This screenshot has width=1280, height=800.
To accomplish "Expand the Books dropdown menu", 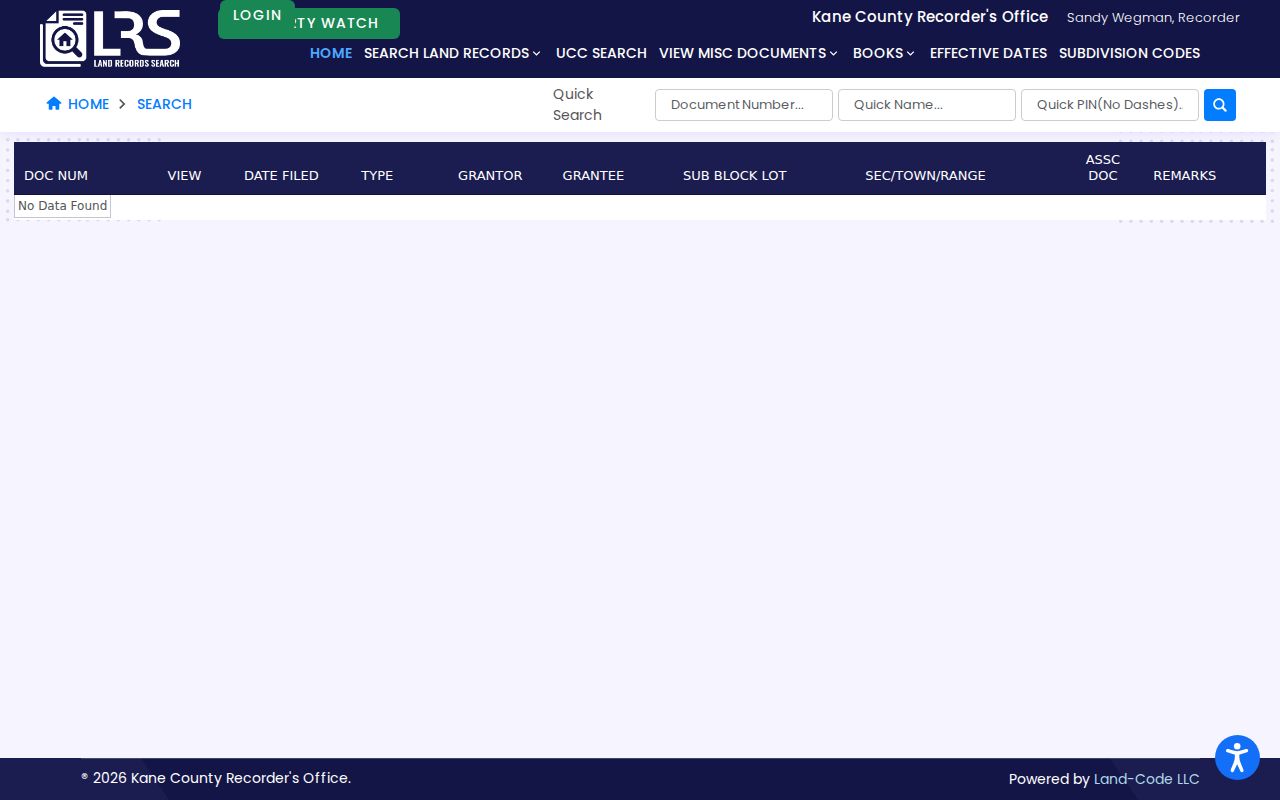I will pos(884,53).
